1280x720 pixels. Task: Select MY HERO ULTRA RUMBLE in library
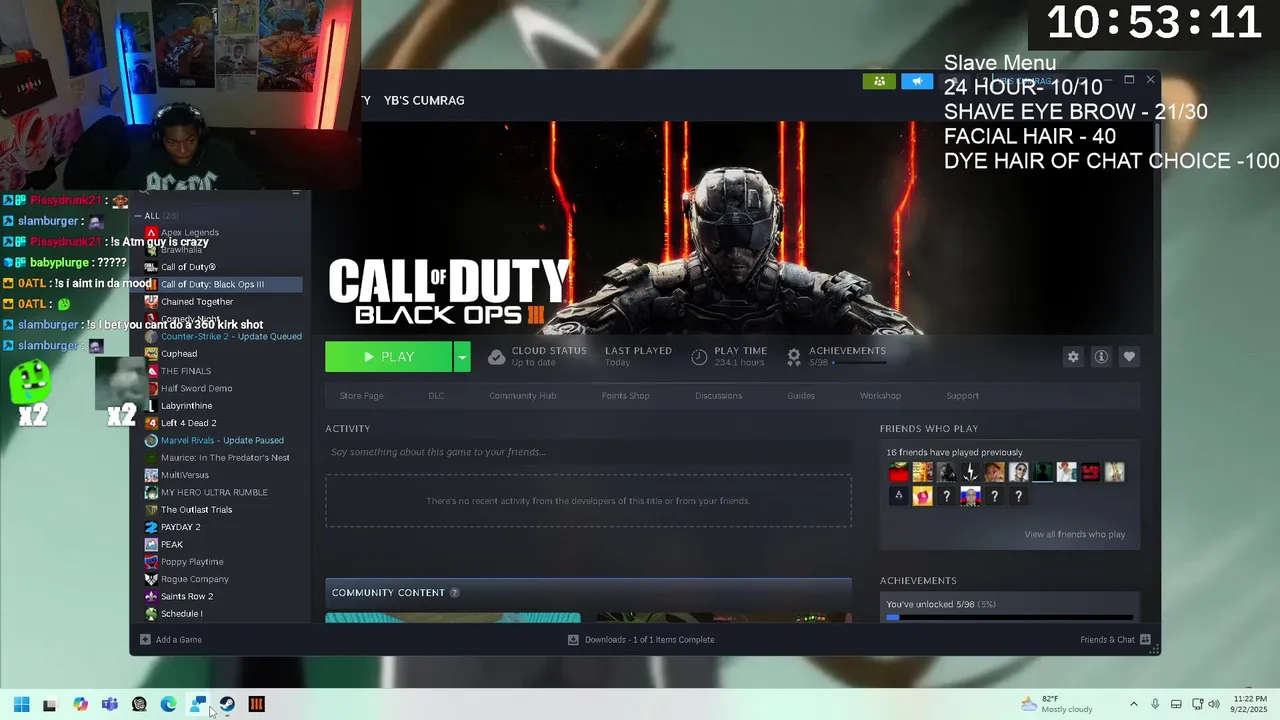[218, 492]
